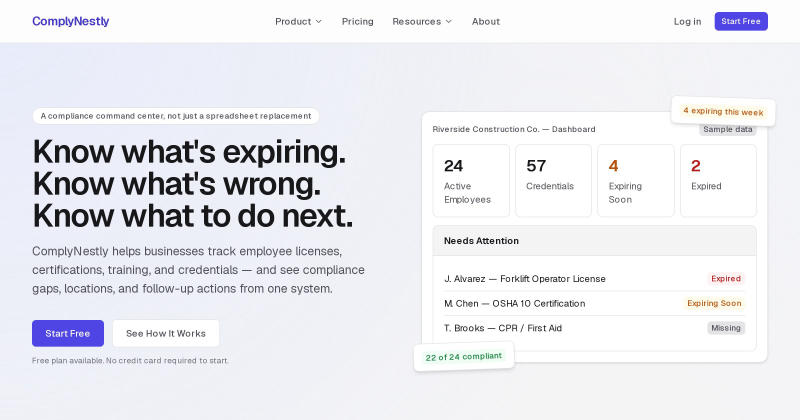
Task: Open the Pricing menu item
Action: pyautogui.click(x=358, y=21)
